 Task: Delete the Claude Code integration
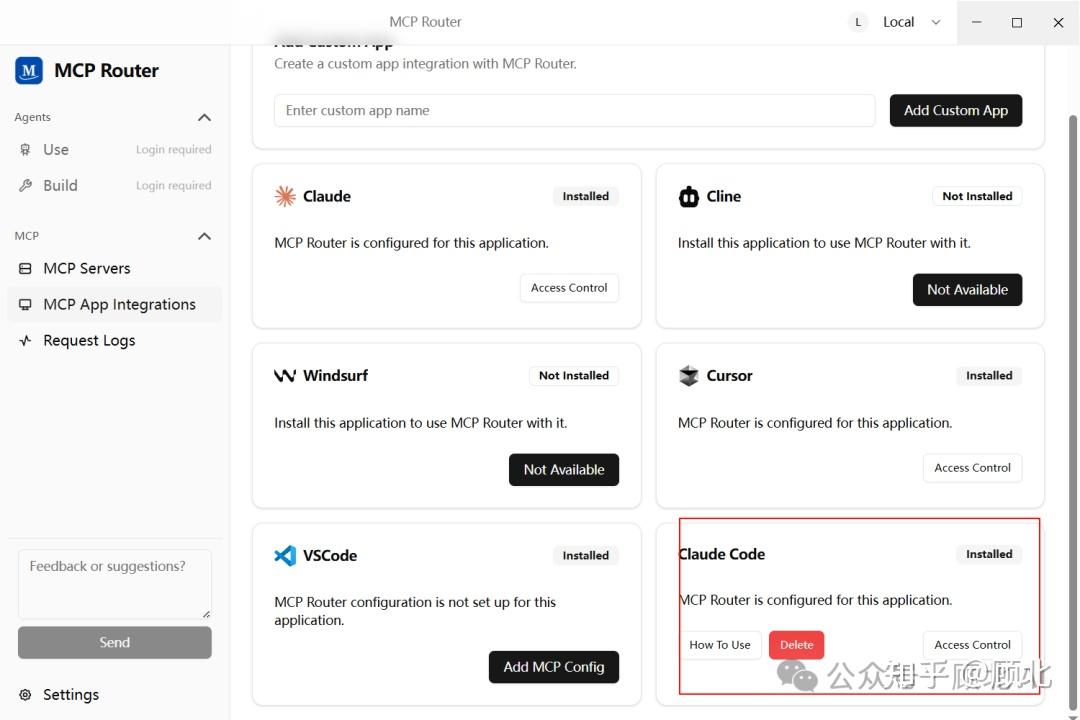(796, 645)
